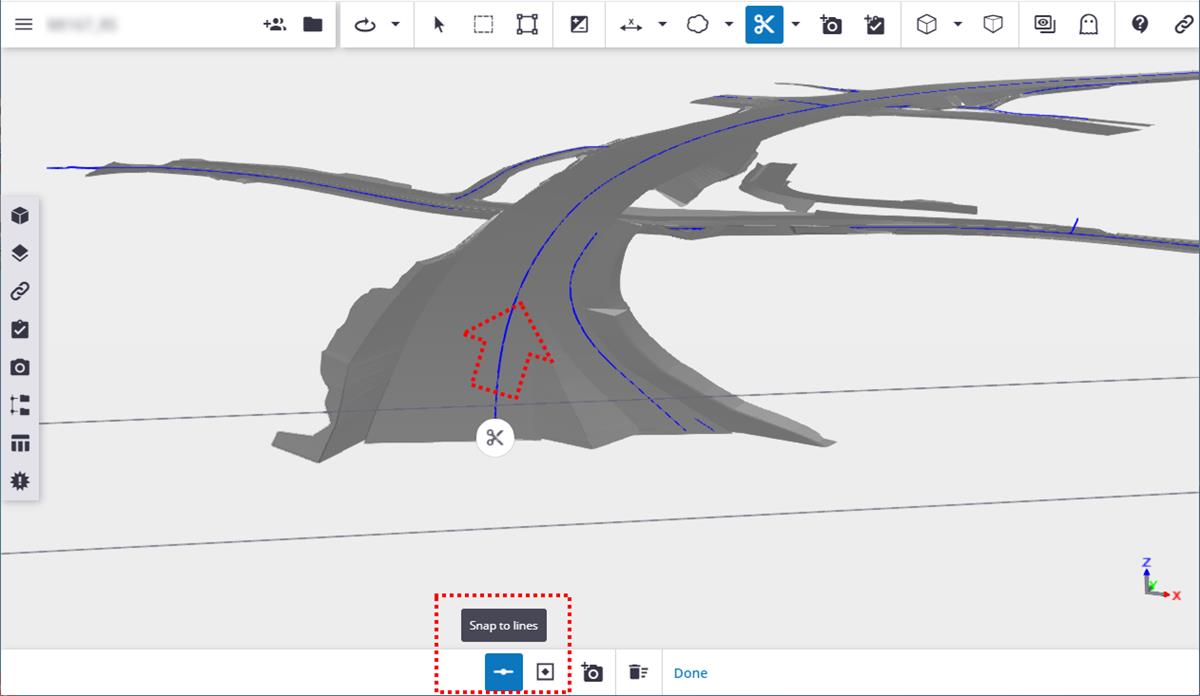Click Done to finish sectioning
The width and height of the screenshot is (1200, 696).
(691, 672)
